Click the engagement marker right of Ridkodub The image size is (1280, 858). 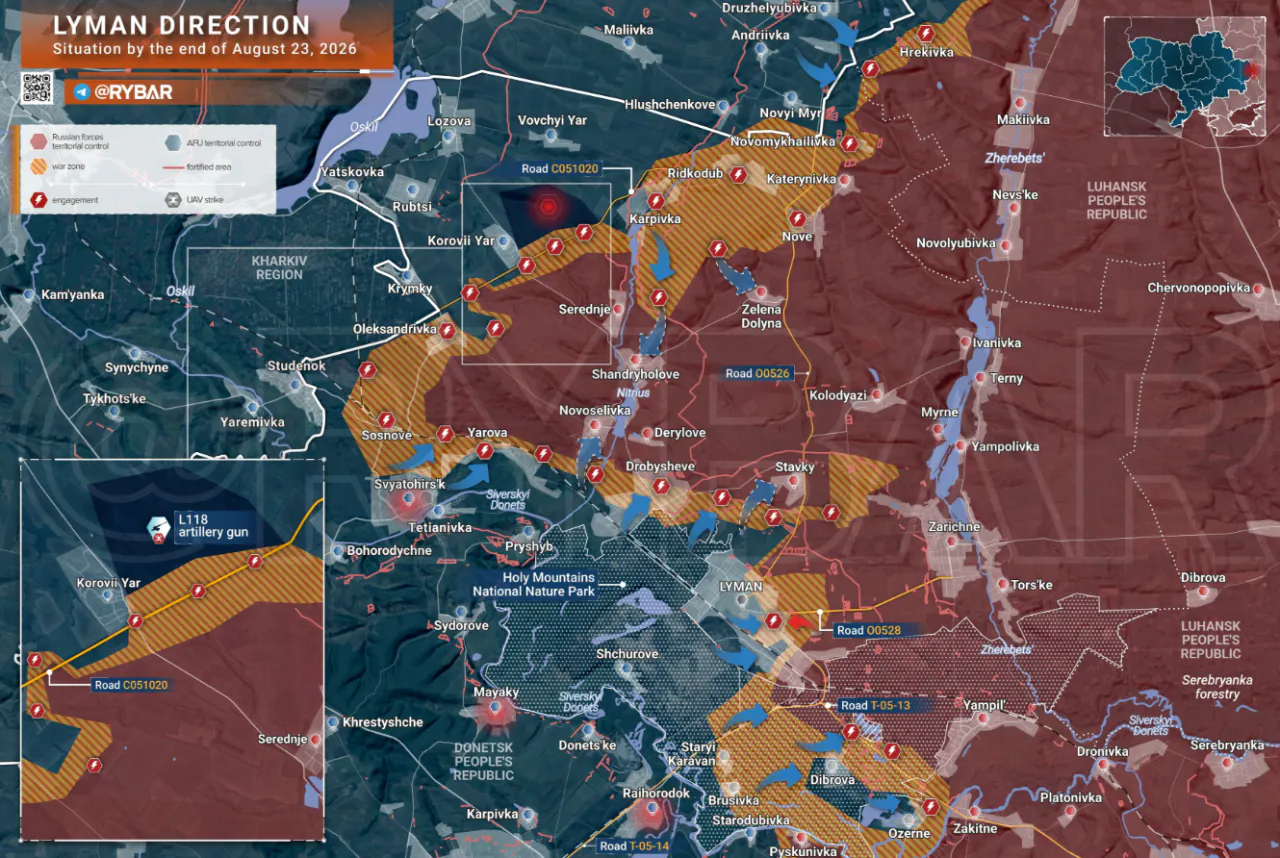point(739,175)
